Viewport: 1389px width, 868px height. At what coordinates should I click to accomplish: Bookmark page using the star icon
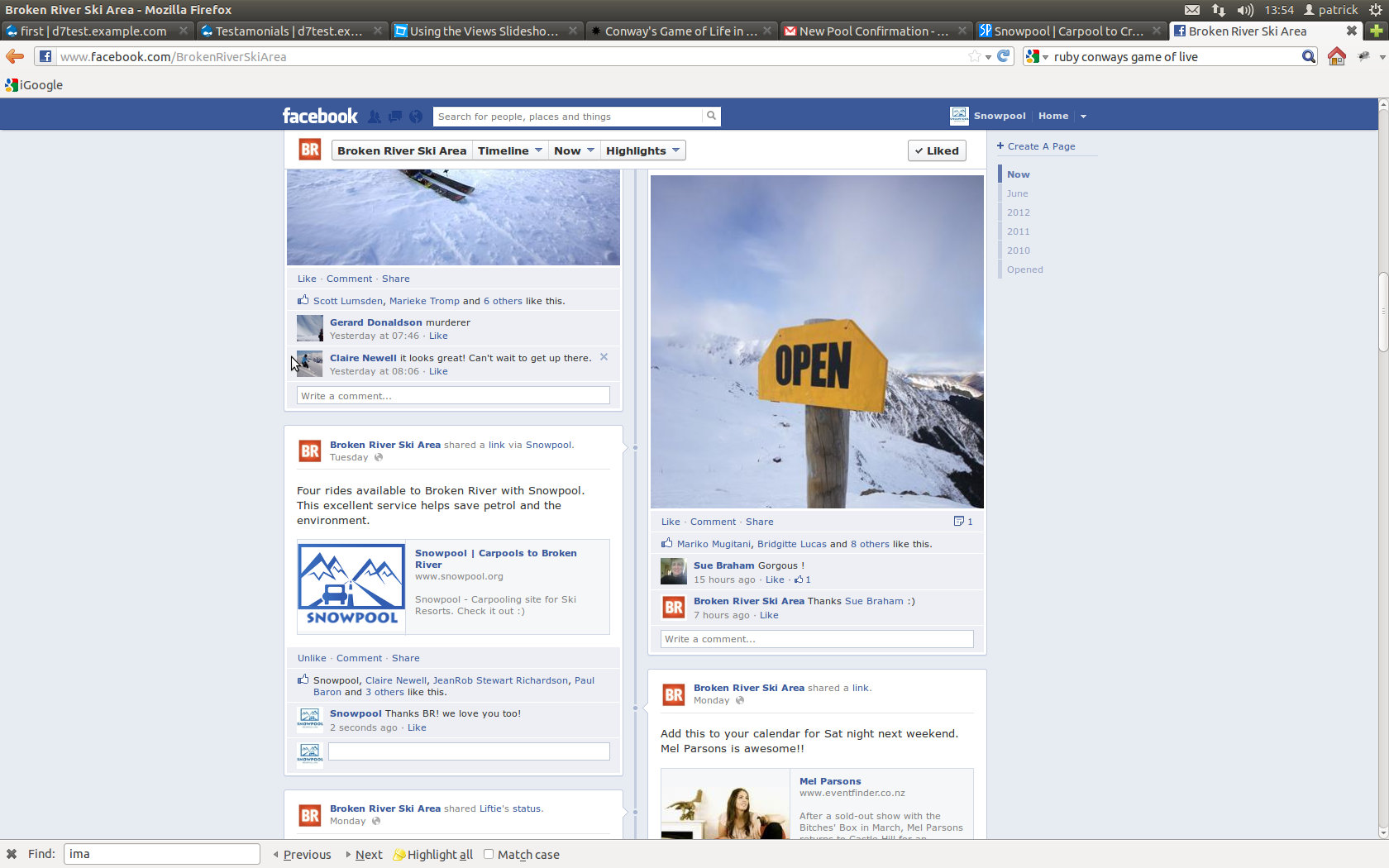coord(975,56)
